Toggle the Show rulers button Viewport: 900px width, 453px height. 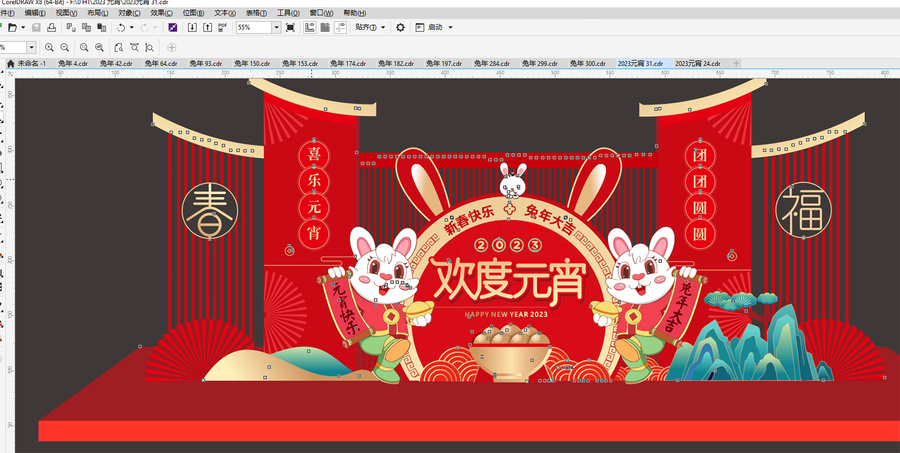coord(309,27)
